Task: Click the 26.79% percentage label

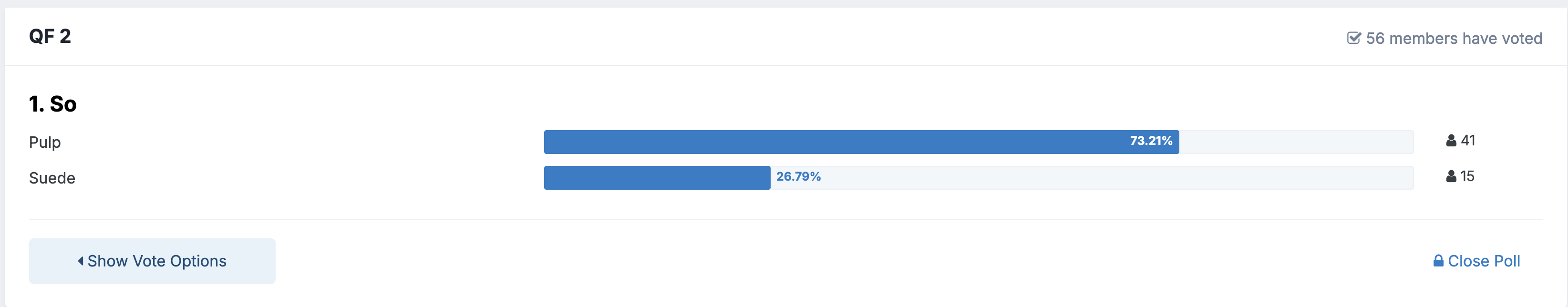Action: point(799,177)
